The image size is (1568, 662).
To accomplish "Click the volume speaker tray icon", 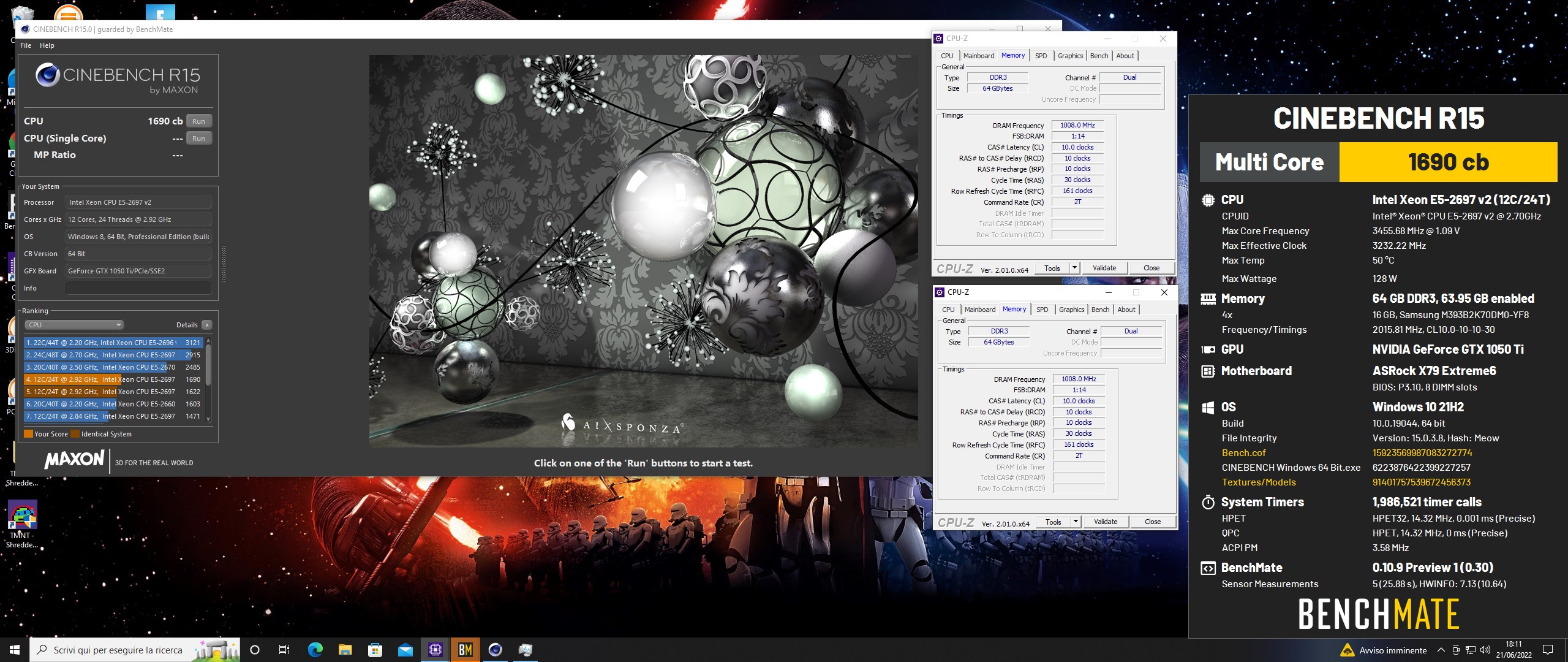I will (x=1485, y=650).
